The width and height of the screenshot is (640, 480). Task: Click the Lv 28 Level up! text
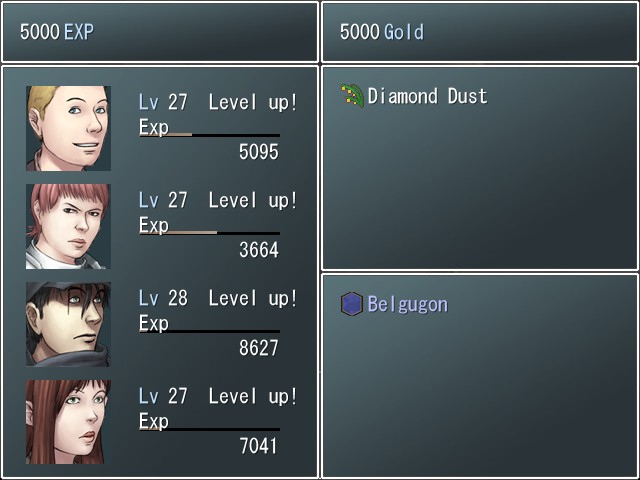(218, 298)
